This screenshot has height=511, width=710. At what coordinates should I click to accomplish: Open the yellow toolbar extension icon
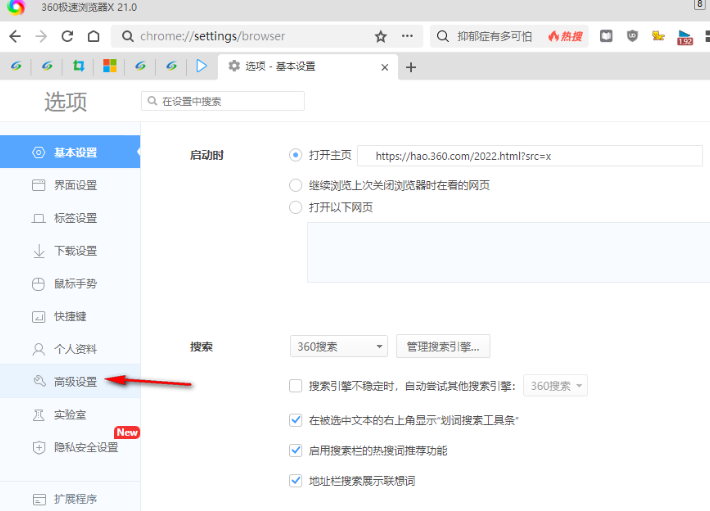[x=658, y=36]
